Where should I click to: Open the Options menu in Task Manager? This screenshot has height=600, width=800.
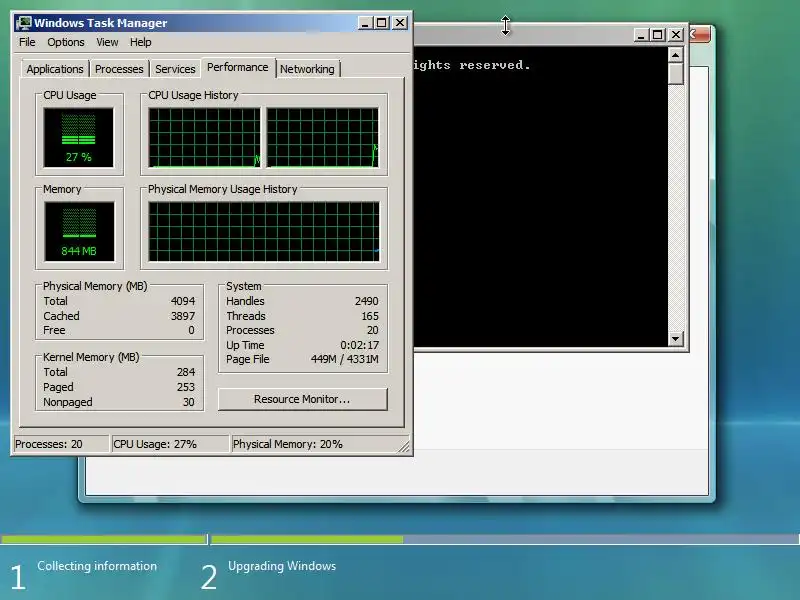pos(66,42)
